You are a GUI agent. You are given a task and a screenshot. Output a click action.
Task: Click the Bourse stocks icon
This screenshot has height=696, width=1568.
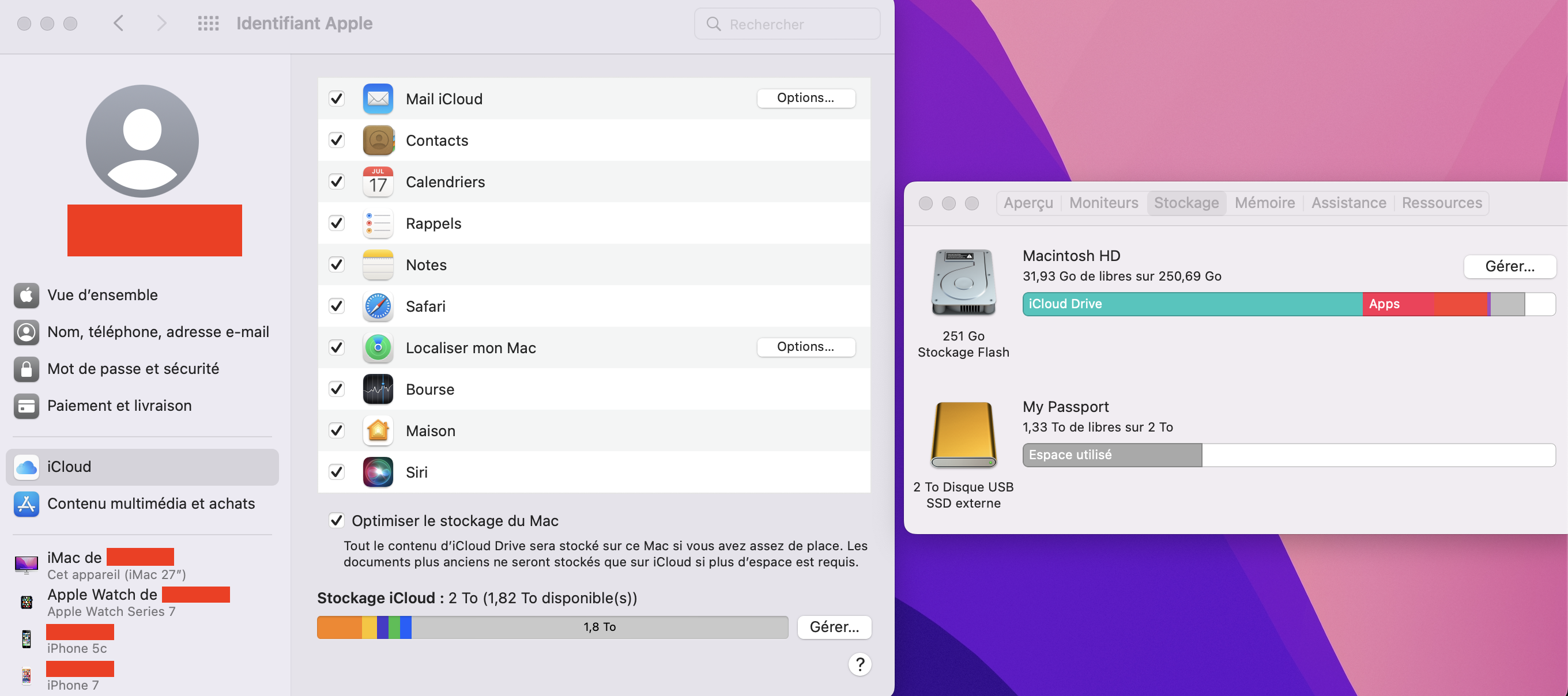378,389
